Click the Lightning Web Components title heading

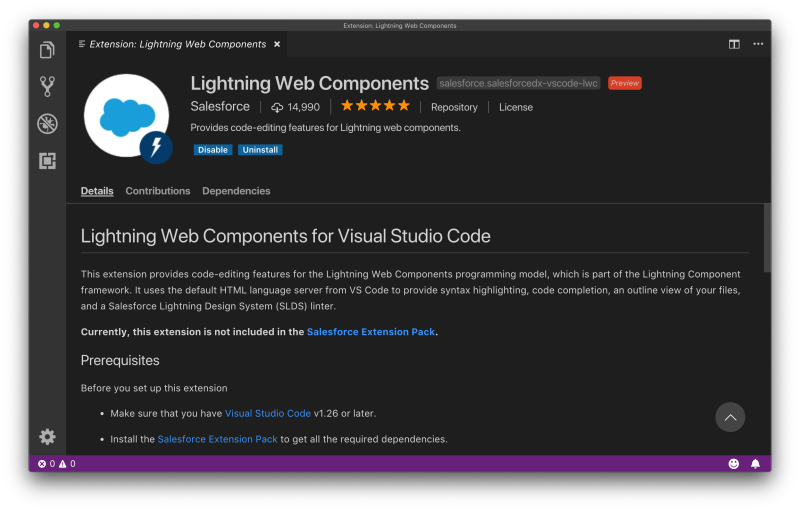310,83
